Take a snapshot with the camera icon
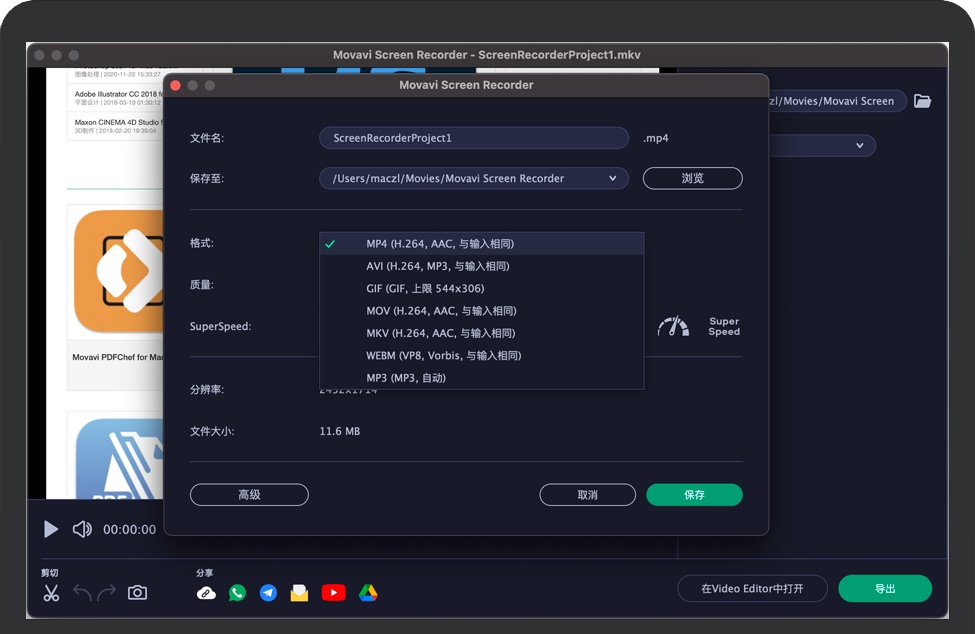This screenshot has width=975, height=634. pos(137,592)
